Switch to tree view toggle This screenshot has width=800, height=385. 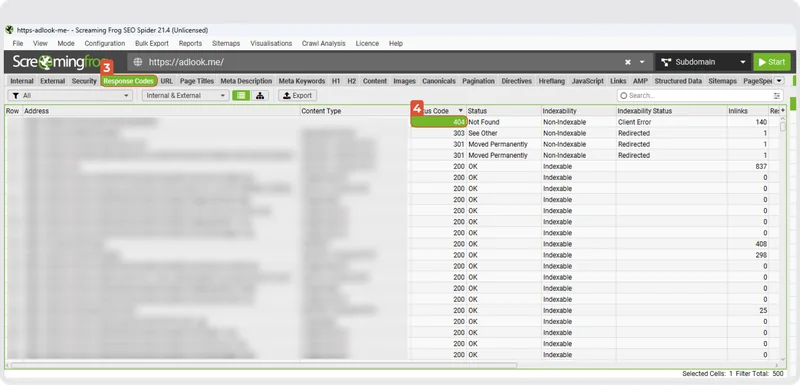click(x=260, y=95)
